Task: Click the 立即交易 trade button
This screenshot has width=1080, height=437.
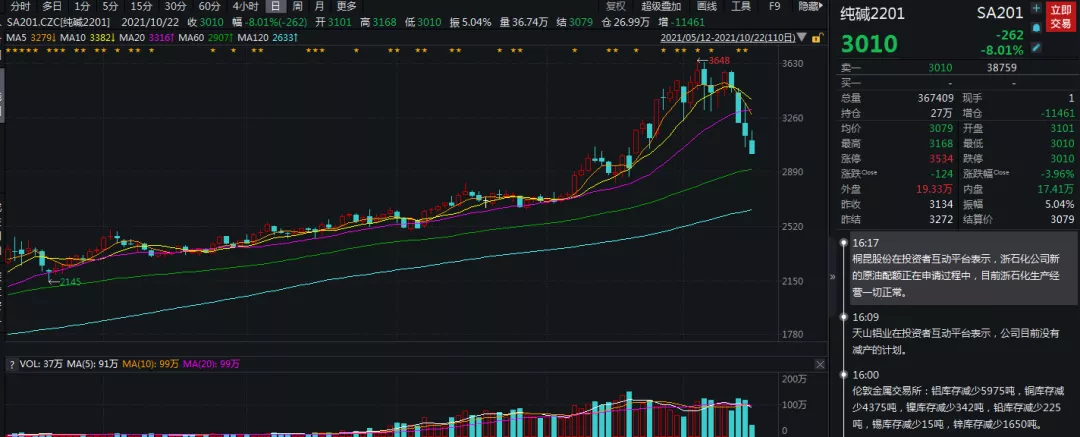Action: coord(1060,17)
